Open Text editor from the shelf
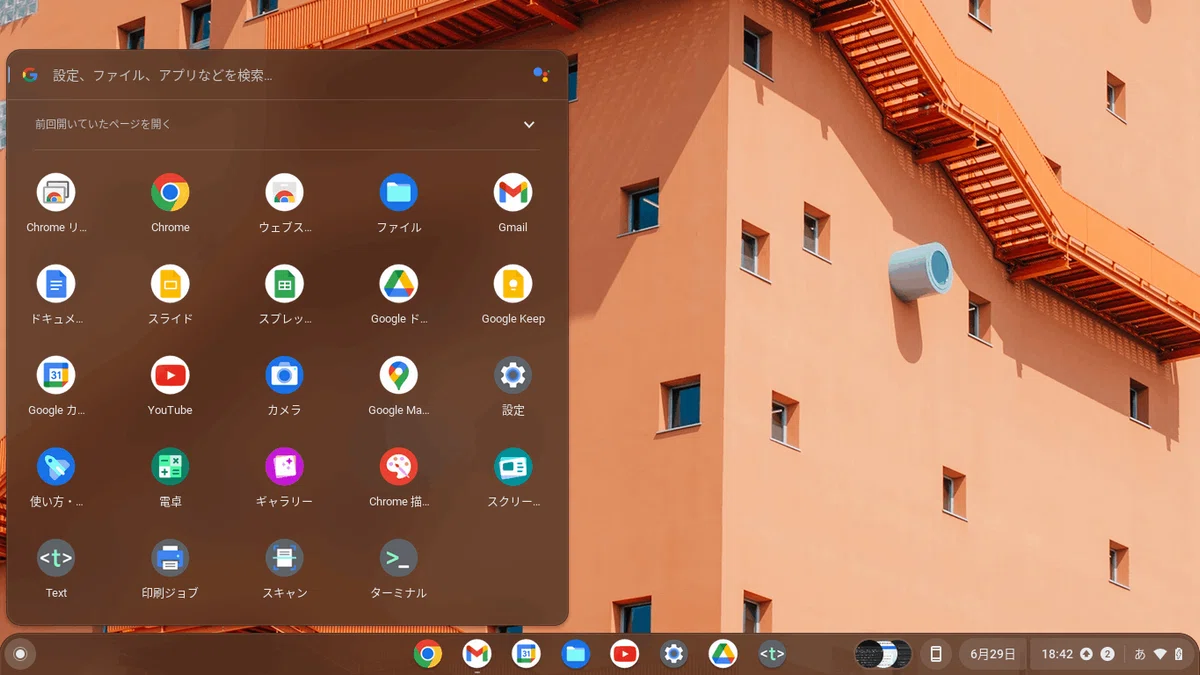The height and width of the screenshot is (675, 1200). point(772,654)
